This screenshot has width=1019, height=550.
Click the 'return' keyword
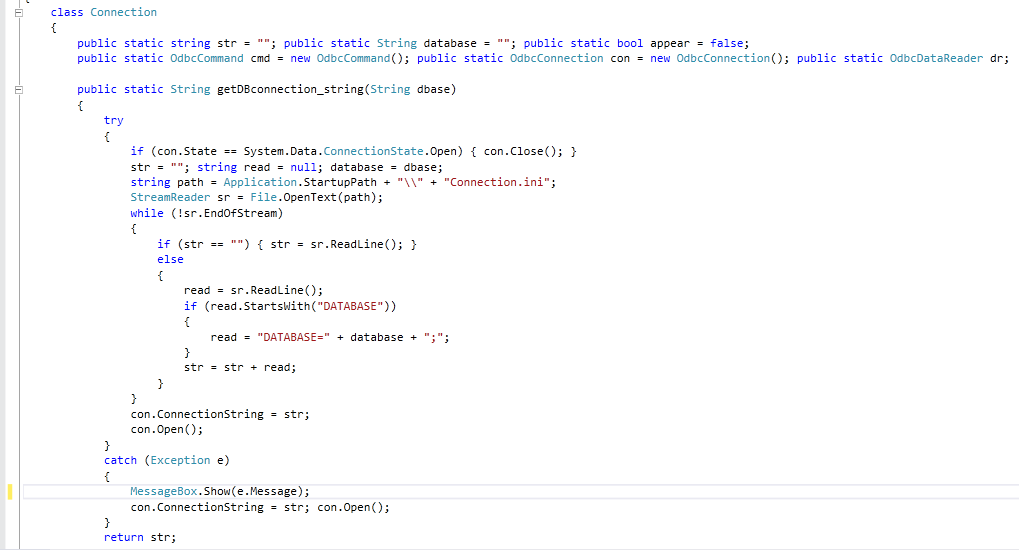click(123, 538)
